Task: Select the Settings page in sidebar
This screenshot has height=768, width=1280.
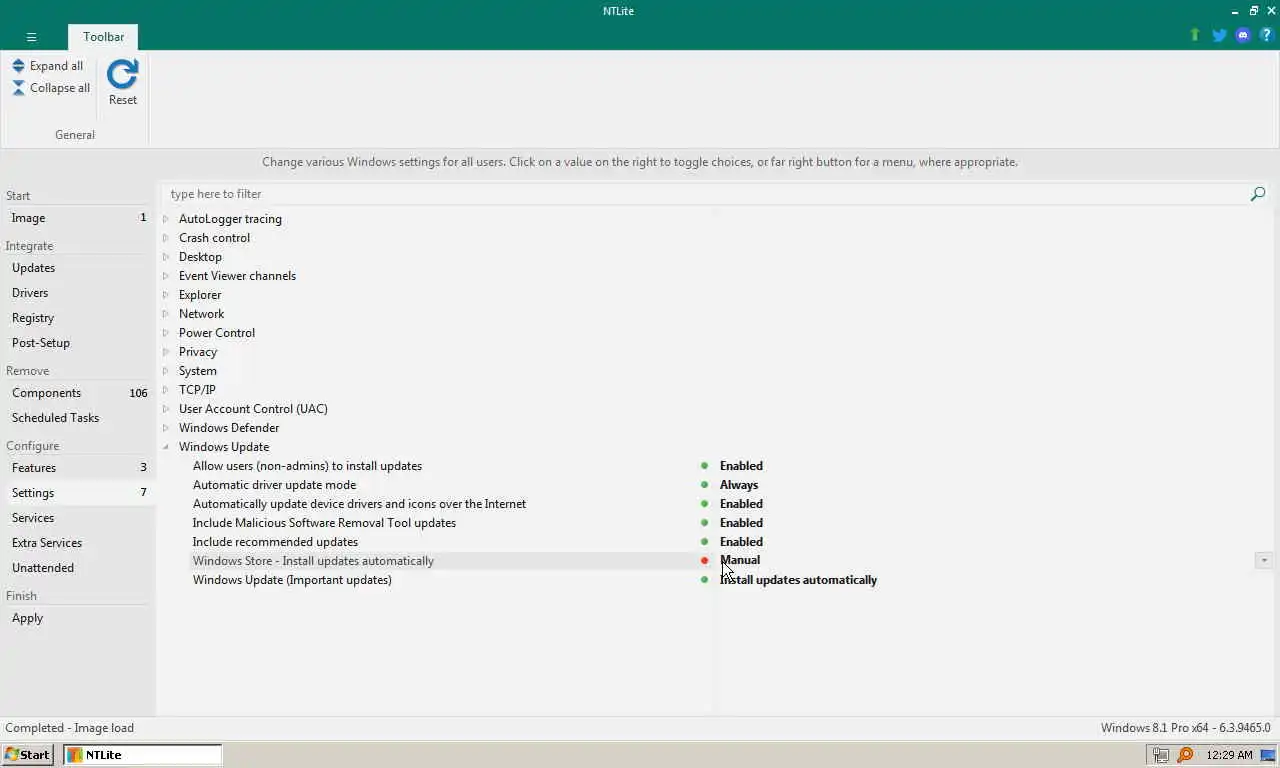Action: click(78, 493)
